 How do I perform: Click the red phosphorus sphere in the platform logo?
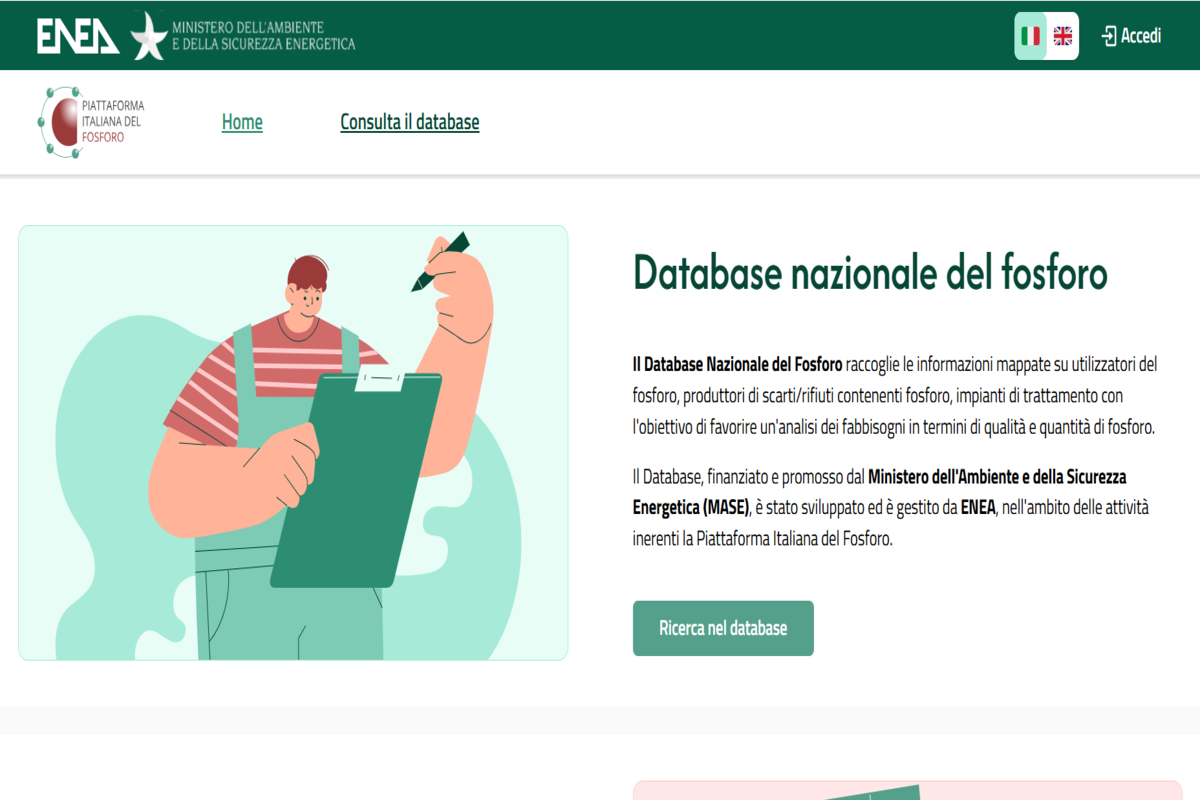coord(64,122)
